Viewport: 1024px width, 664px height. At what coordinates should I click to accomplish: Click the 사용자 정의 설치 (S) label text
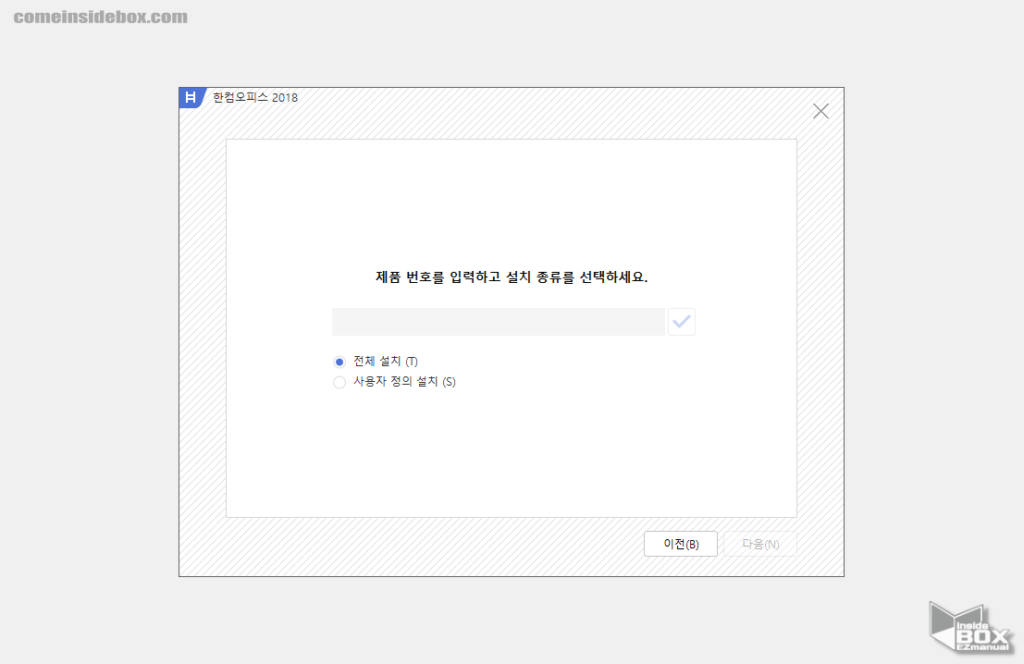point(404,382)
